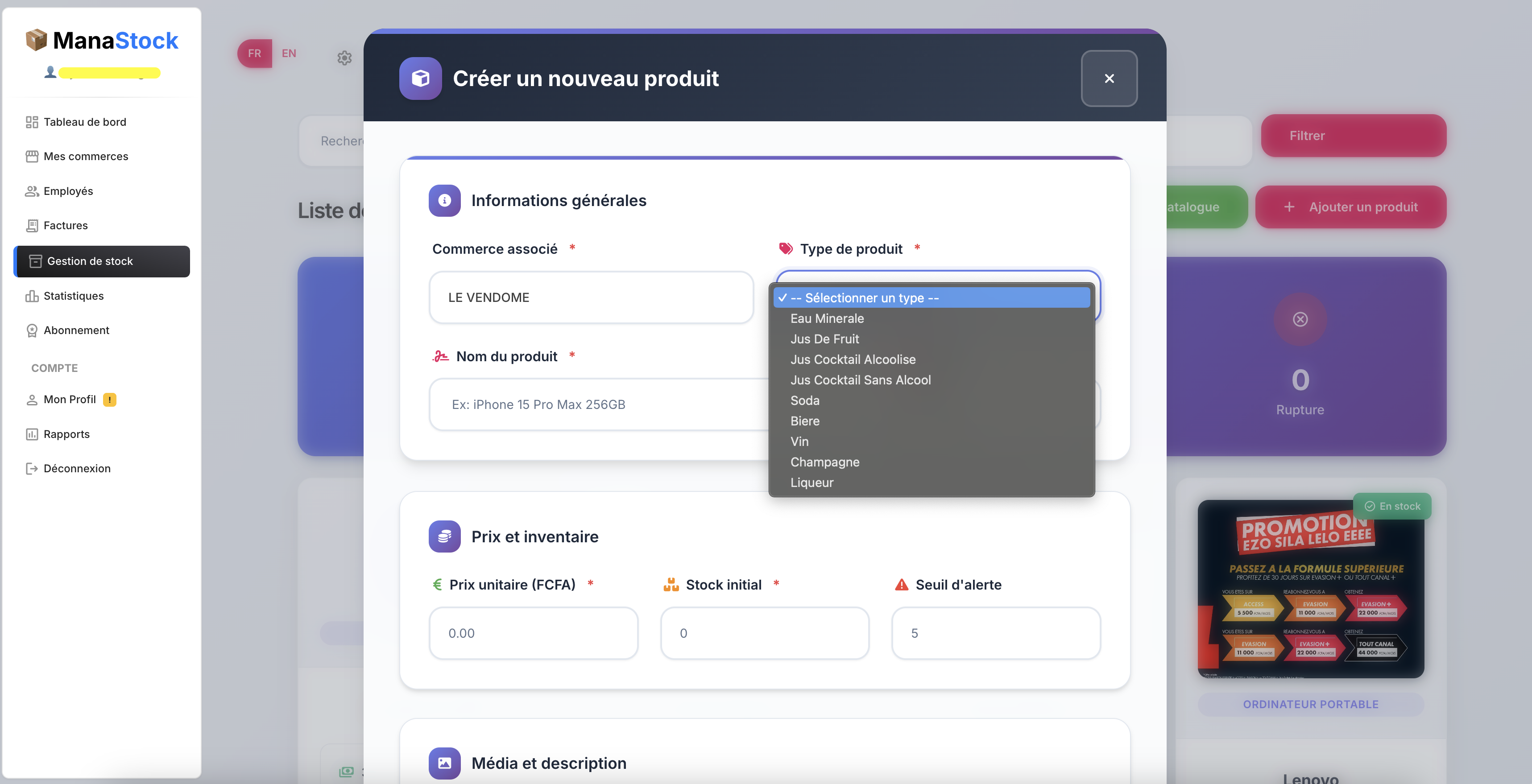1532x784 pixels.
Task: Click the image icon beside Média et description
Action: coord(444,763)
